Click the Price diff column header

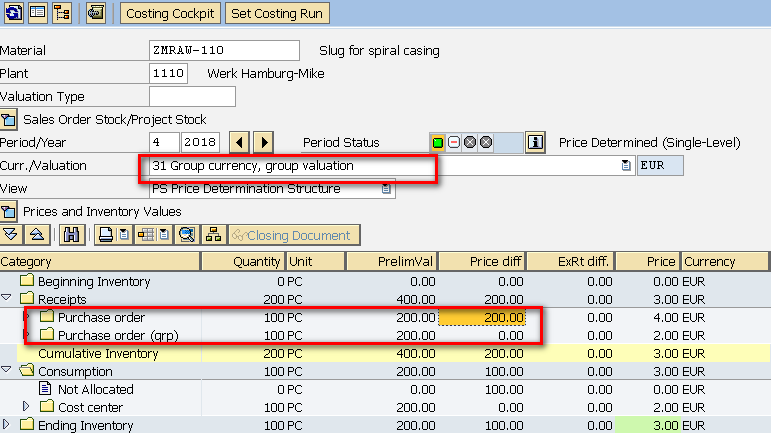(483, 261)
